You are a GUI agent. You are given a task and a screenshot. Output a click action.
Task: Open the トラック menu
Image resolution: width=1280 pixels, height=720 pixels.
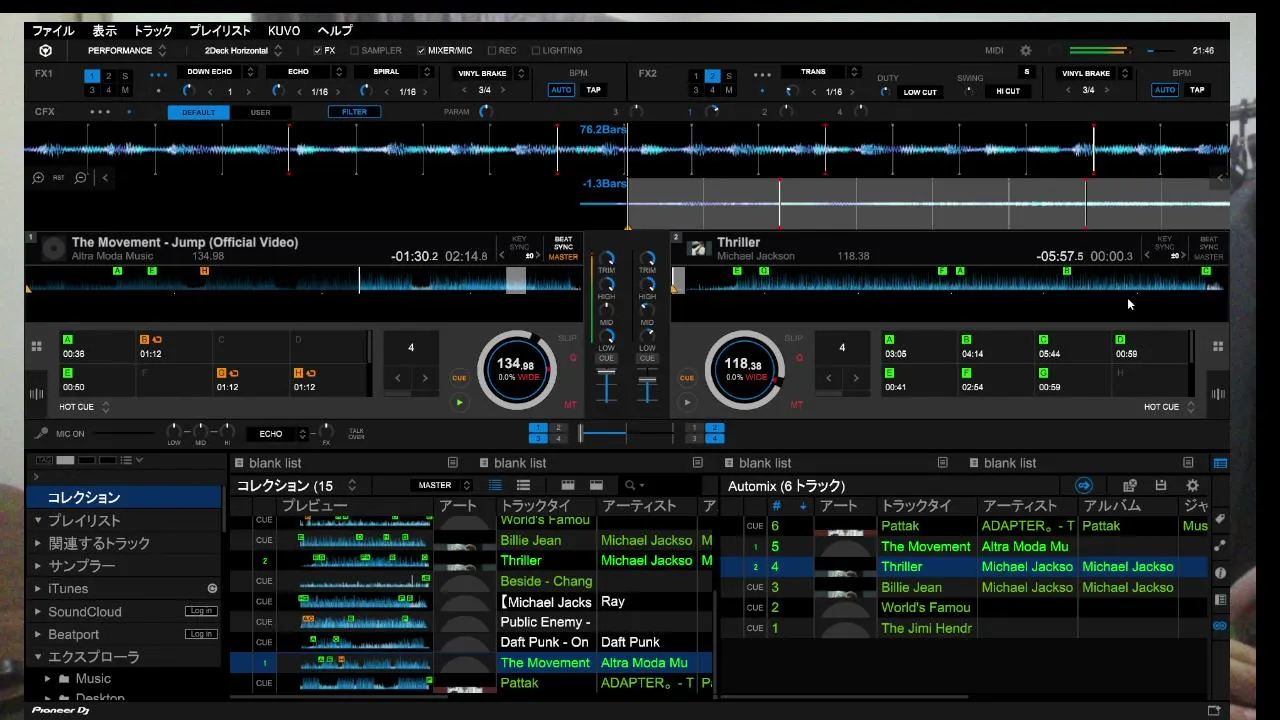tap(153, 31)
